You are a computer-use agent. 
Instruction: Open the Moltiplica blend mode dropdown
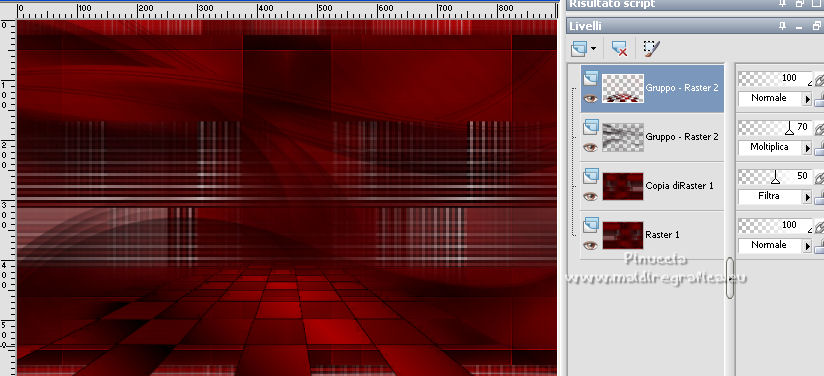coord(808,148)
